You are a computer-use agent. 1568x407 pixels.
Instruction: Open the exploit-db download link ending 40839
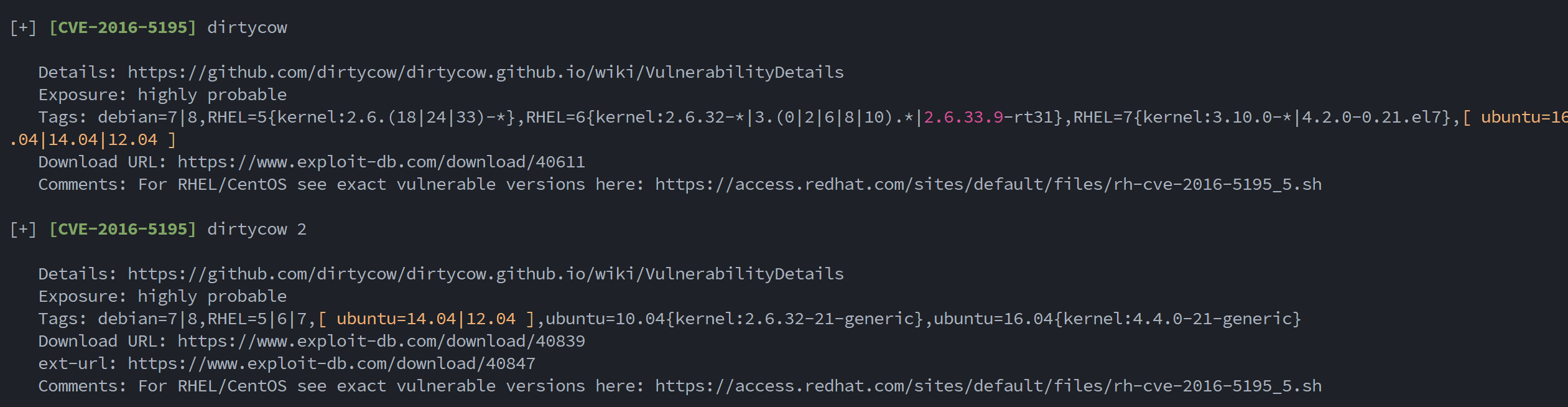point(381,341)
